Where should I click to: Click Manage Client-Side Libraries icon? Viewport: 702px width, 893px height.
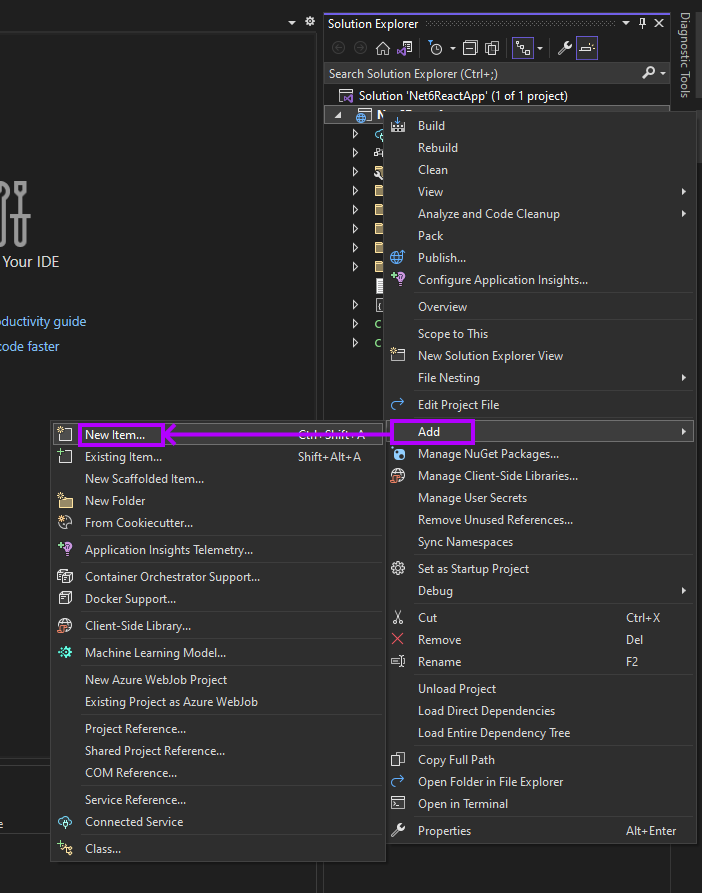(x=397, y=476)
